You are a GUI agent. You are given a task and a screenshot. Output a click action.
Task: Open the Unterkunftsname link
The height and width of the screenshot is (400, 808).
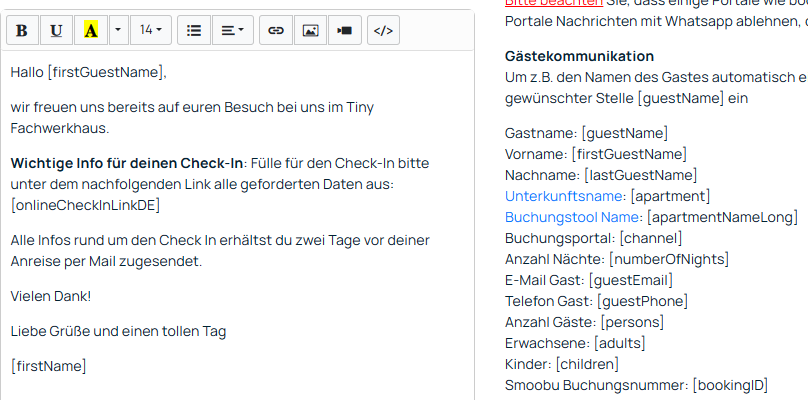(563, 196)
